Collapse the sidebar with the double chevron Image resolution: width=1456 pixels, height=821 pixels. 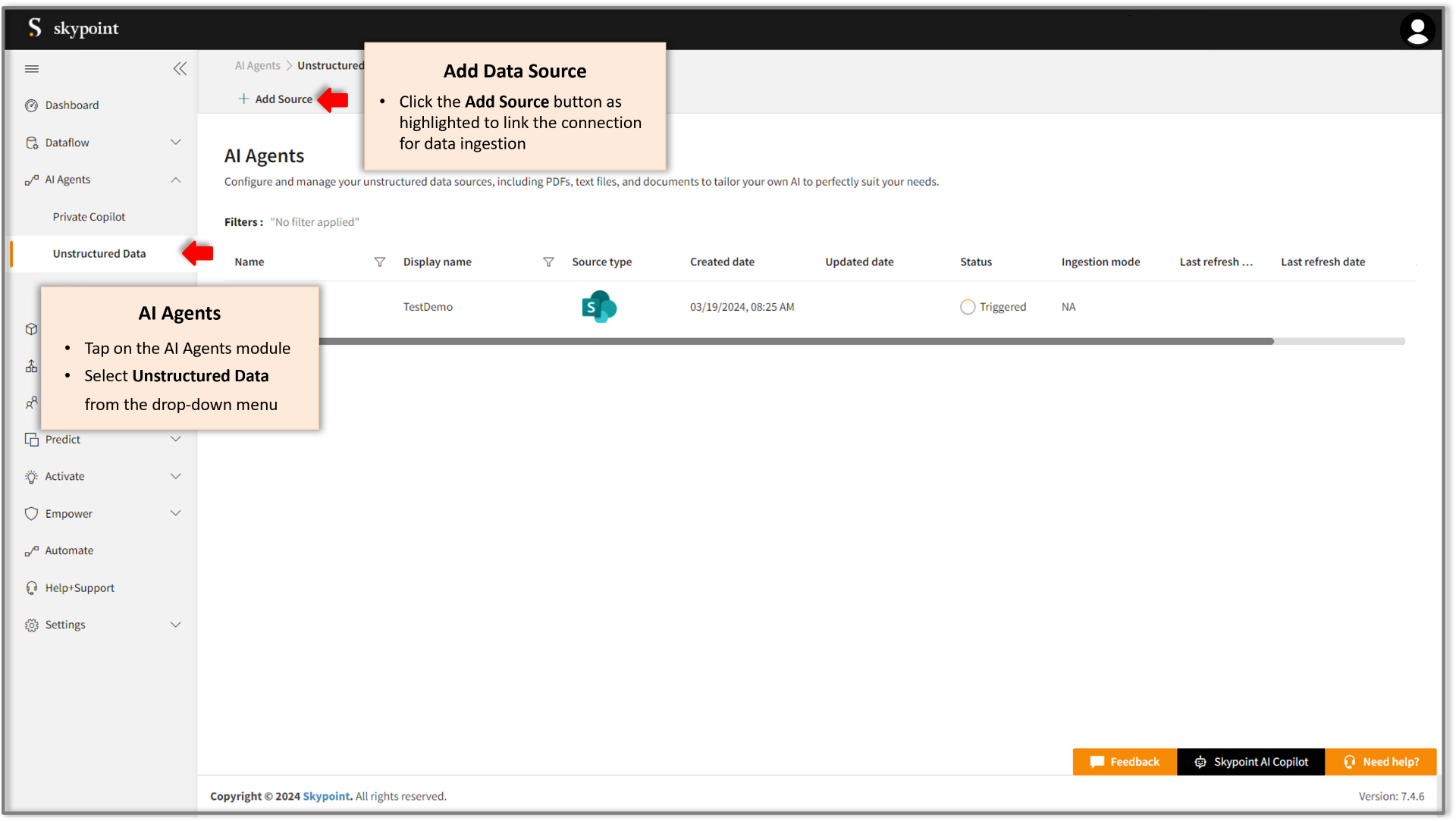[180, 68]
